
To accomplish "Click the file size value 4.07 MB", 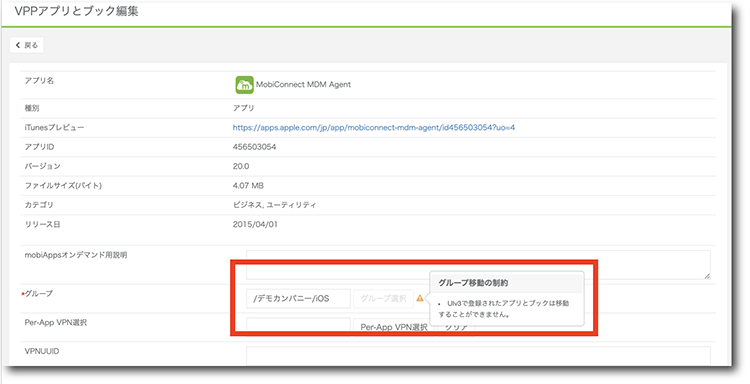I will 248,186.
